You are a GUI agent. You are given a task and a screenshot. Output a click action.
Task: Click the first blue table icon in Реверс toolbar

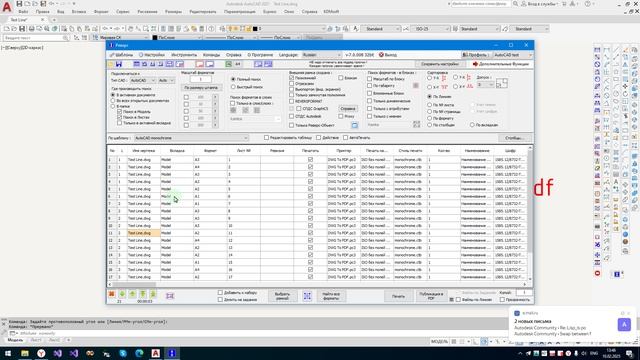tap(137, 64)
